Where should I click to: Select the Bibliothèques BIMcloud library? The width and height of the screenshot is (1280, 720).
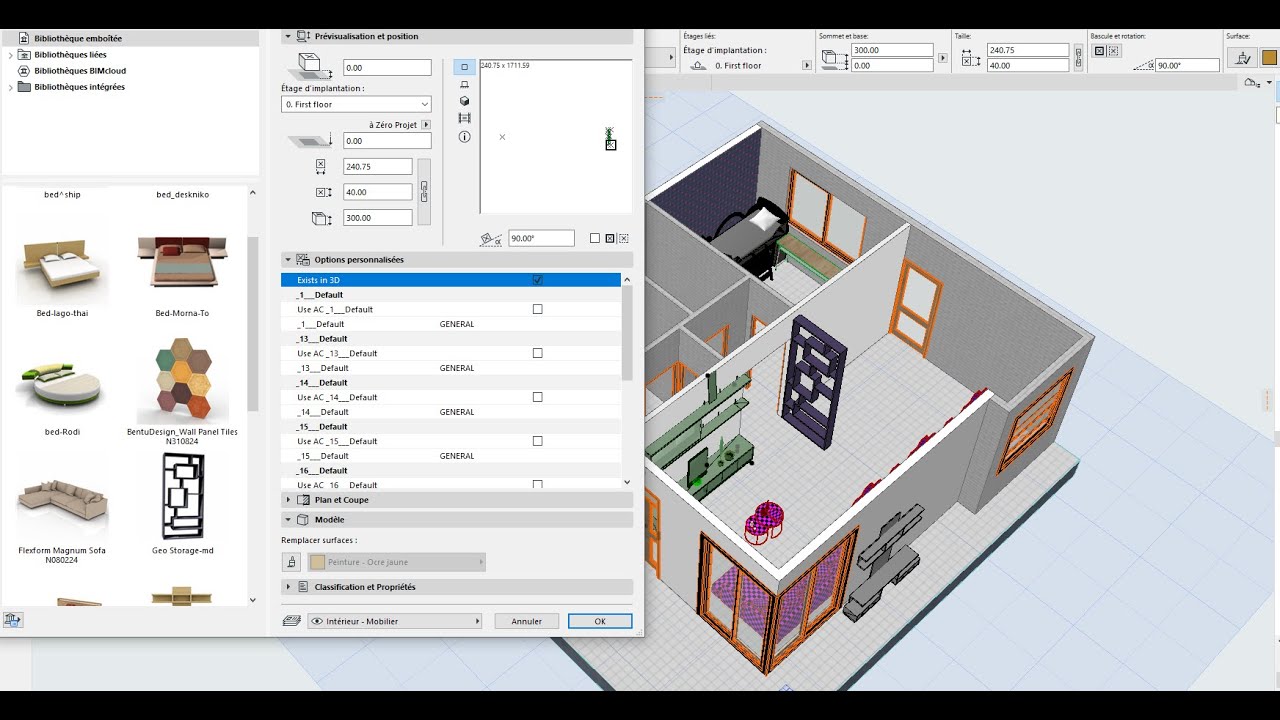coord(80,71)
